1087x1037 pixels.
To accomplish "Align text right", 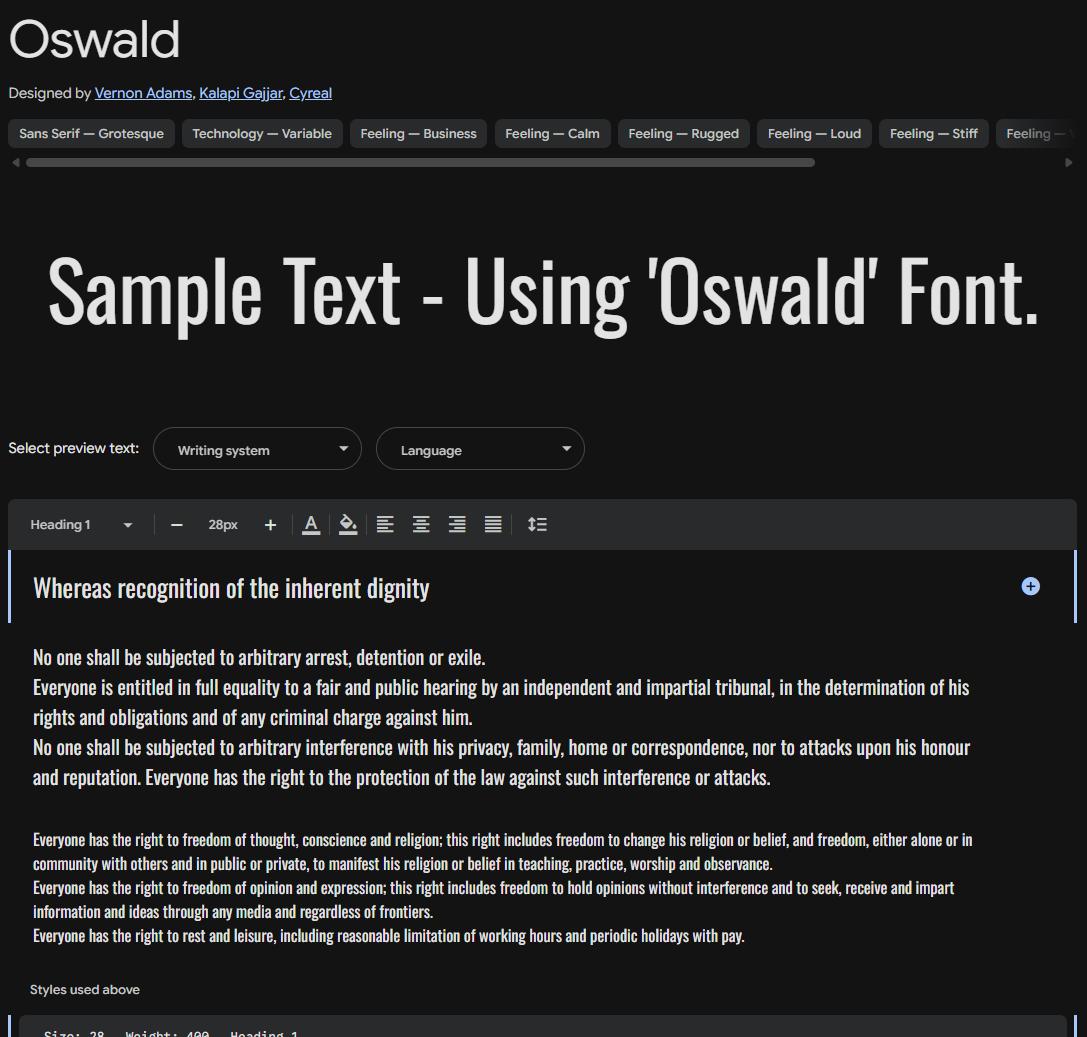I will click(x=457, y=525).
